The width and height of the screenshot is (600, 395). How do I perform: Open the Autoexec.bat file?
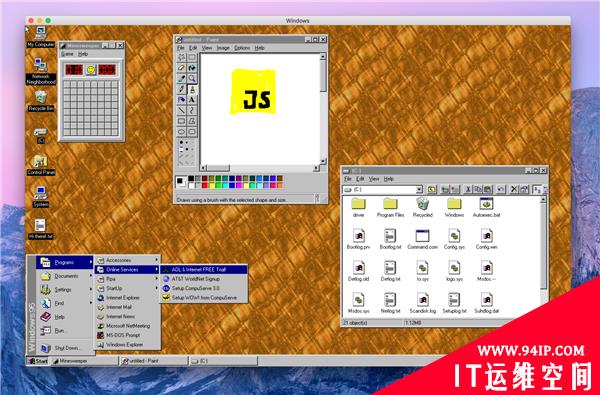486,208
